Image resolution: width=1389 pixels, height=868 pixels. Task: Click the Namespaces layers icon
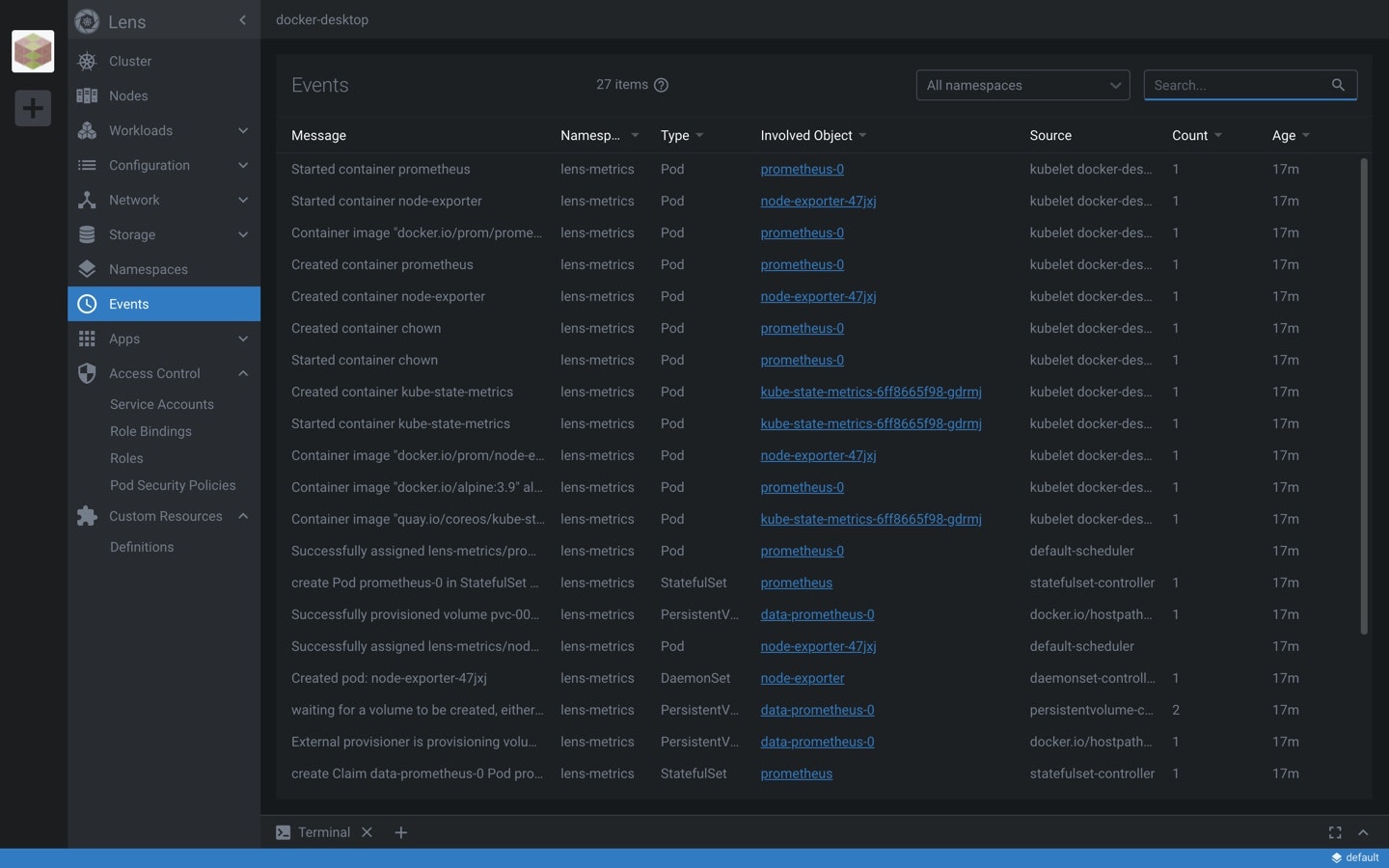pos(87,269)
